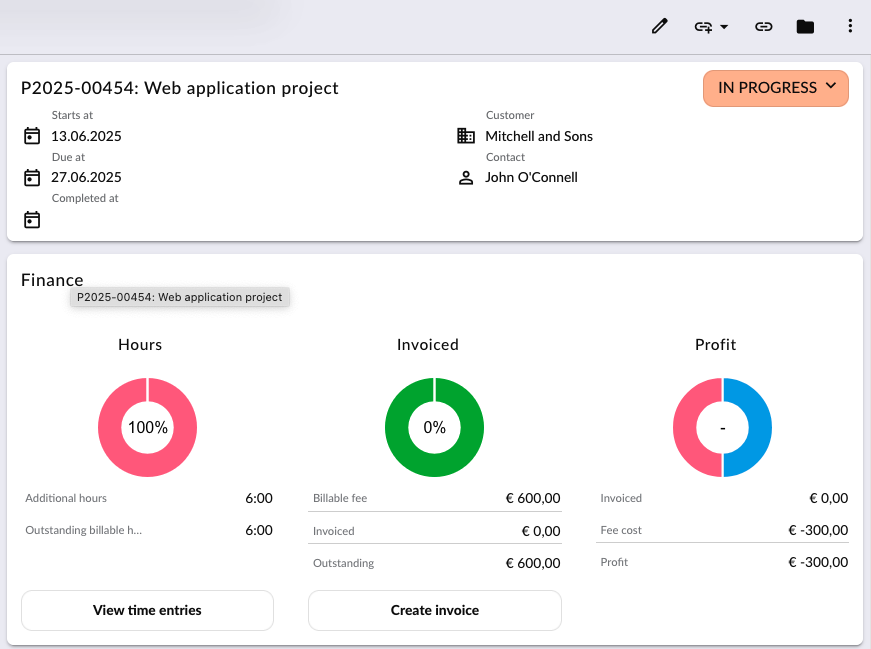Click the Completed at calendar icon
The height and width of the screenshot is (649, 871).
click(32, 219)
